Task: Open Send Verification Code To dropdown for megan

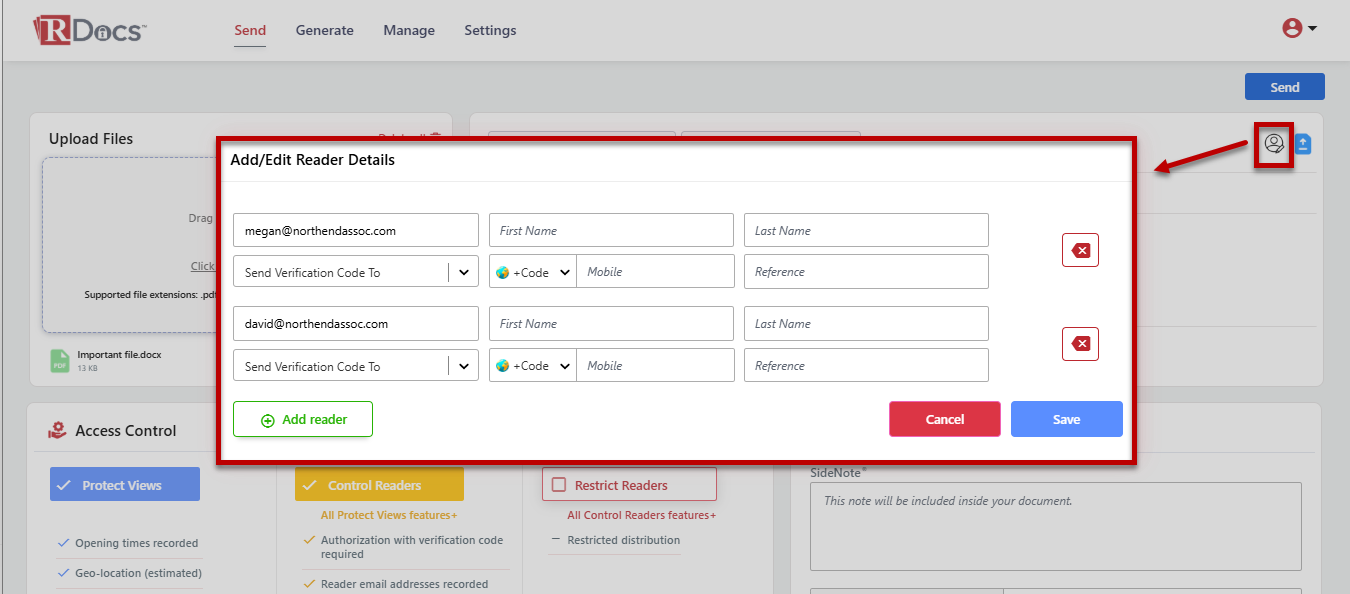Action: click(355, 272)
